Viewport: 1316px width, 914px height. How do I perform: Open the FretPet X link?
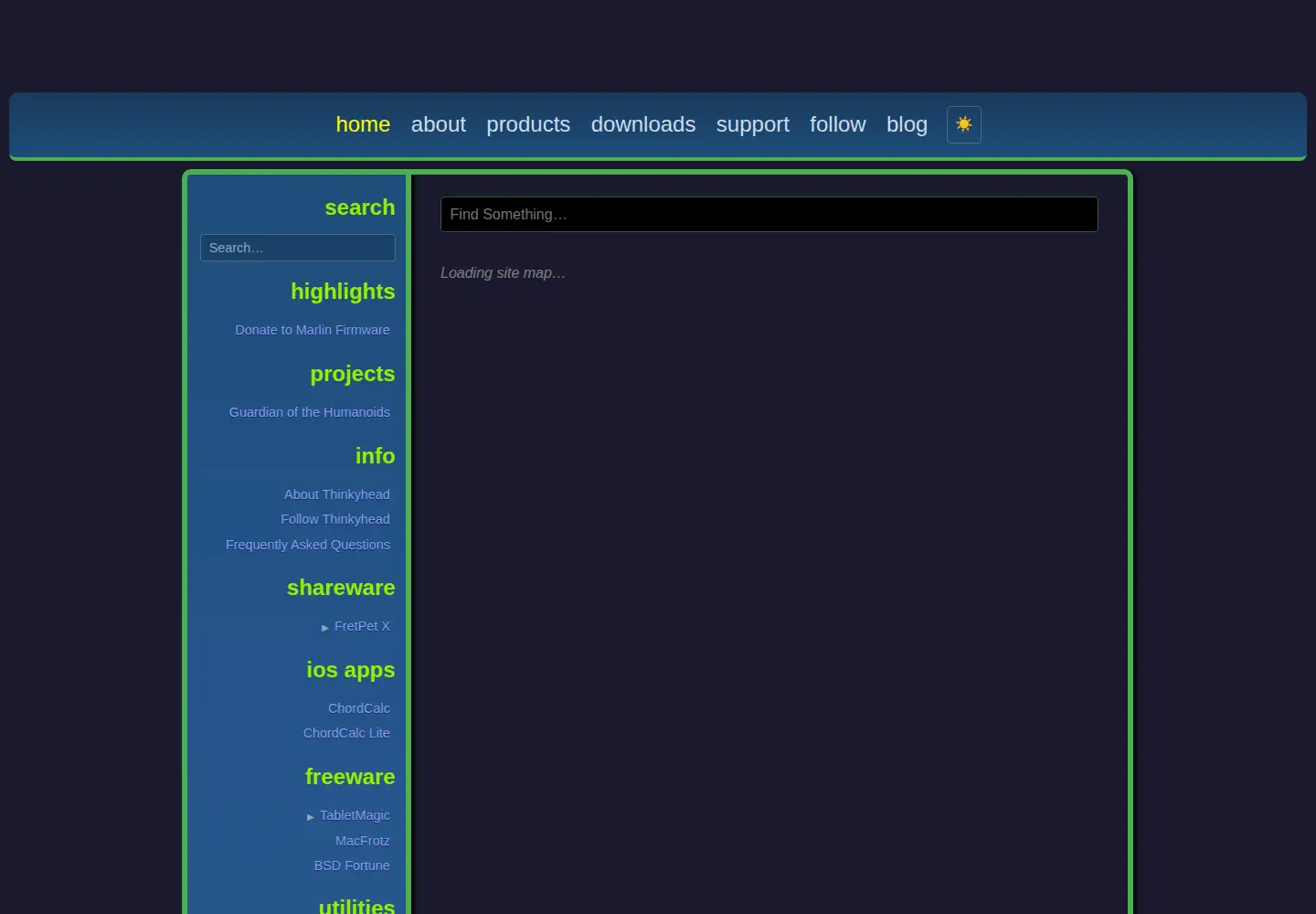(x=362, y=626)
